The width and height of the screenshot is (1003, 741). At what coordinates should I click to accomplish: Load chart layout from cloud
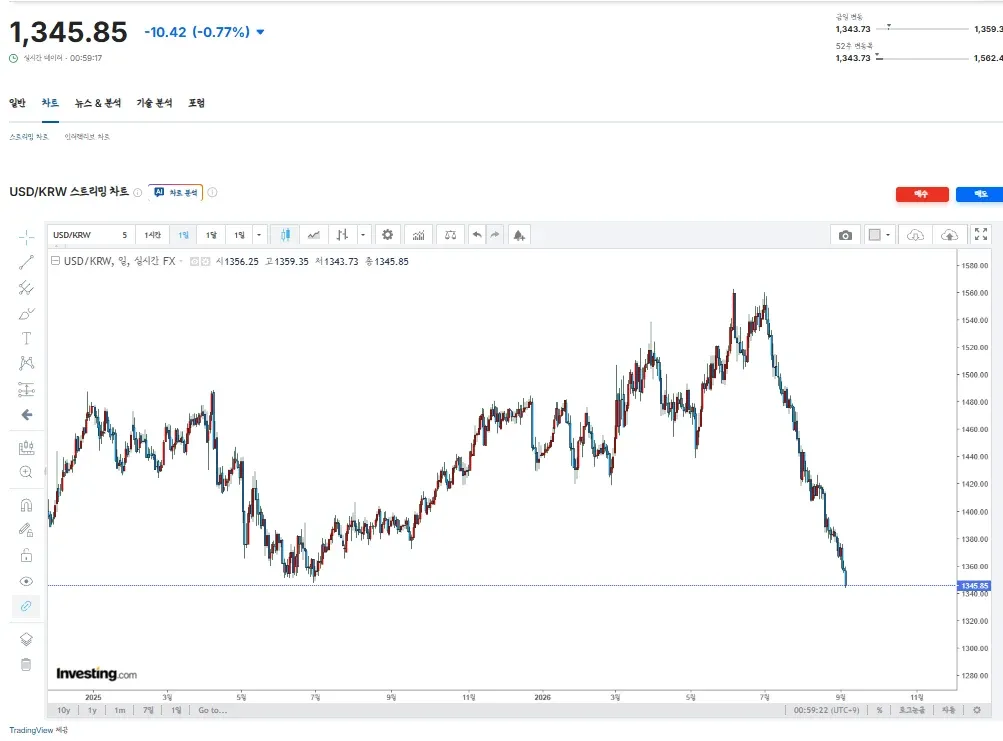915,235
